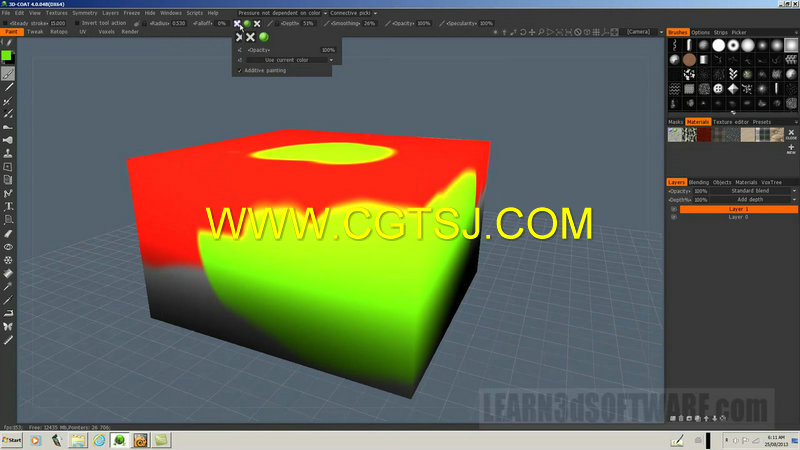Switch to the Options tab

tap(701, 32)
